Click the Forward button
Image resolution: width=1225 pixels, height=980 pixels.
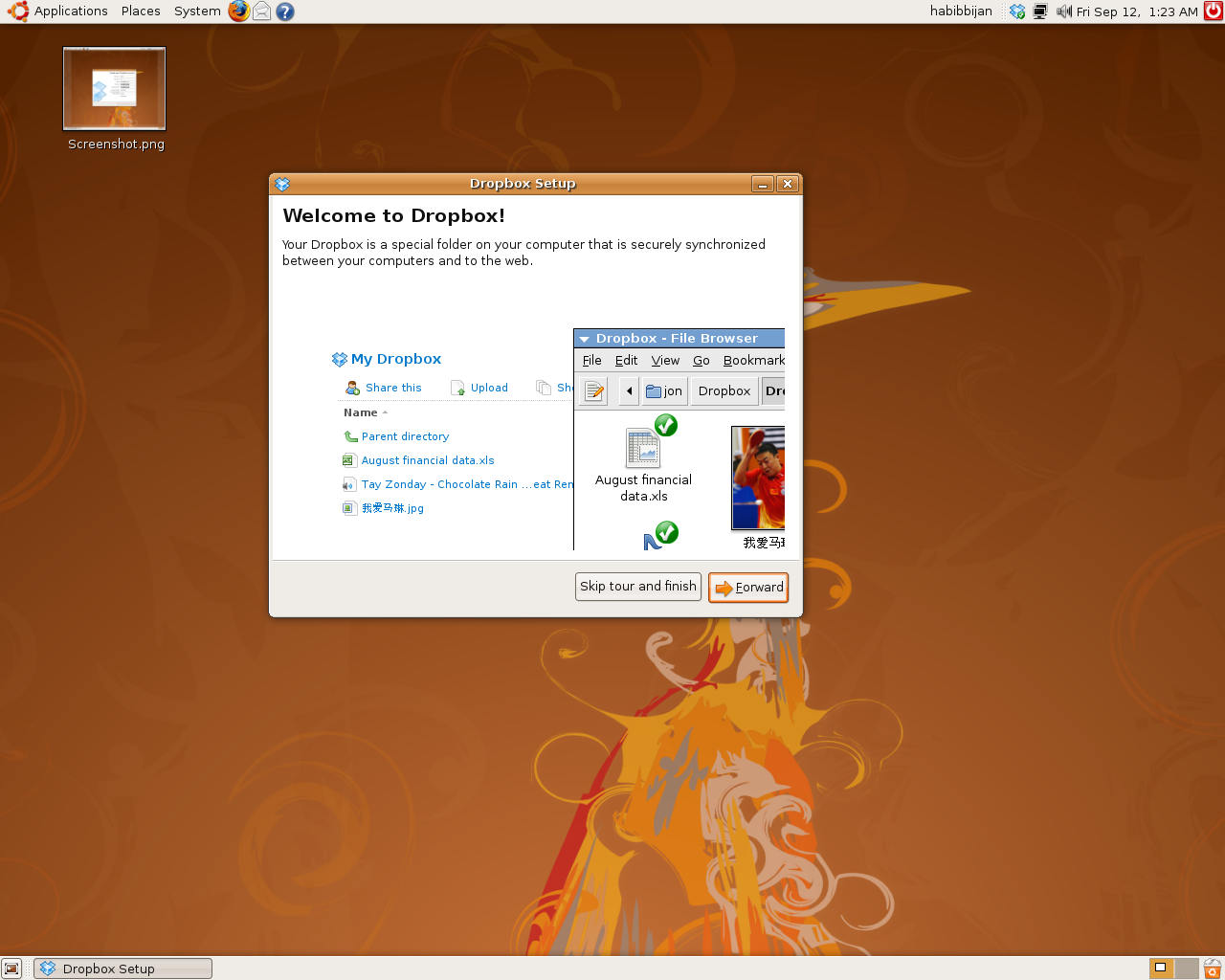coord(748,588)
